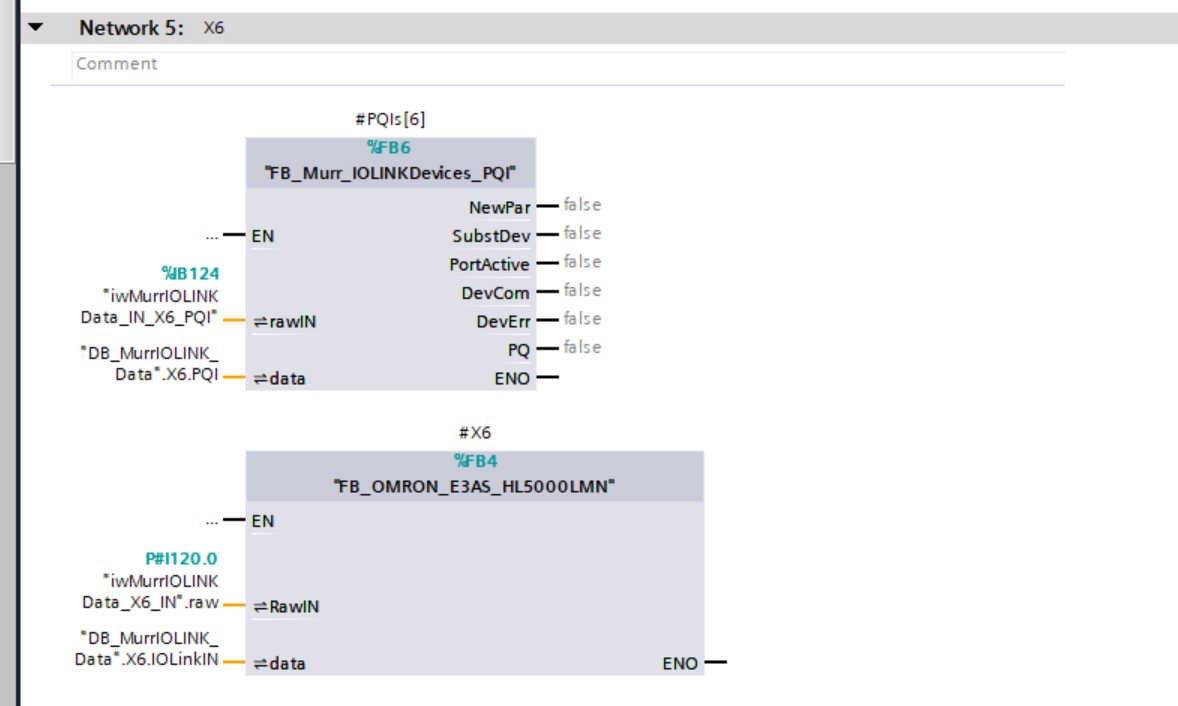Collapse Network 5 with the triangle expander
The image size is (1178, 706).
(35, 28)
